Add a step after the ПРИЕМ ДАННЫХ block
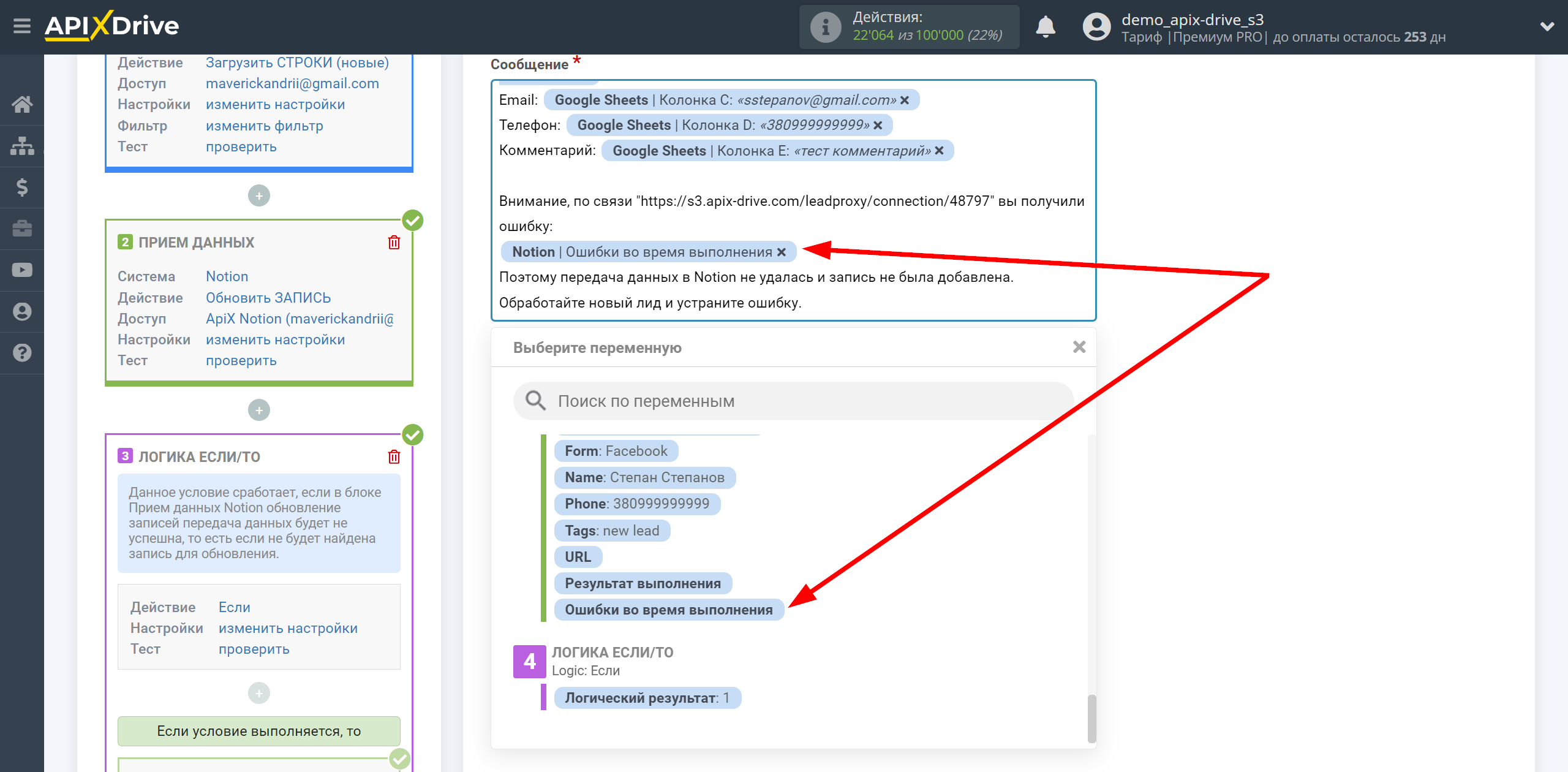 259,411
